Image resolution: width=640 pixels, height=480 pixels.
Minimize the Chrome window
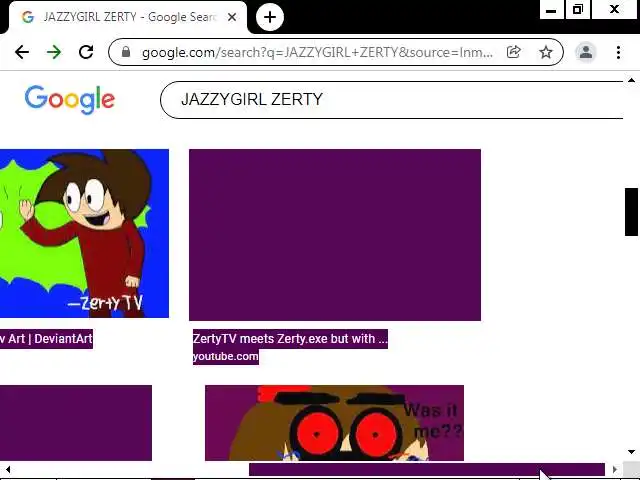[x=551, y=10]
